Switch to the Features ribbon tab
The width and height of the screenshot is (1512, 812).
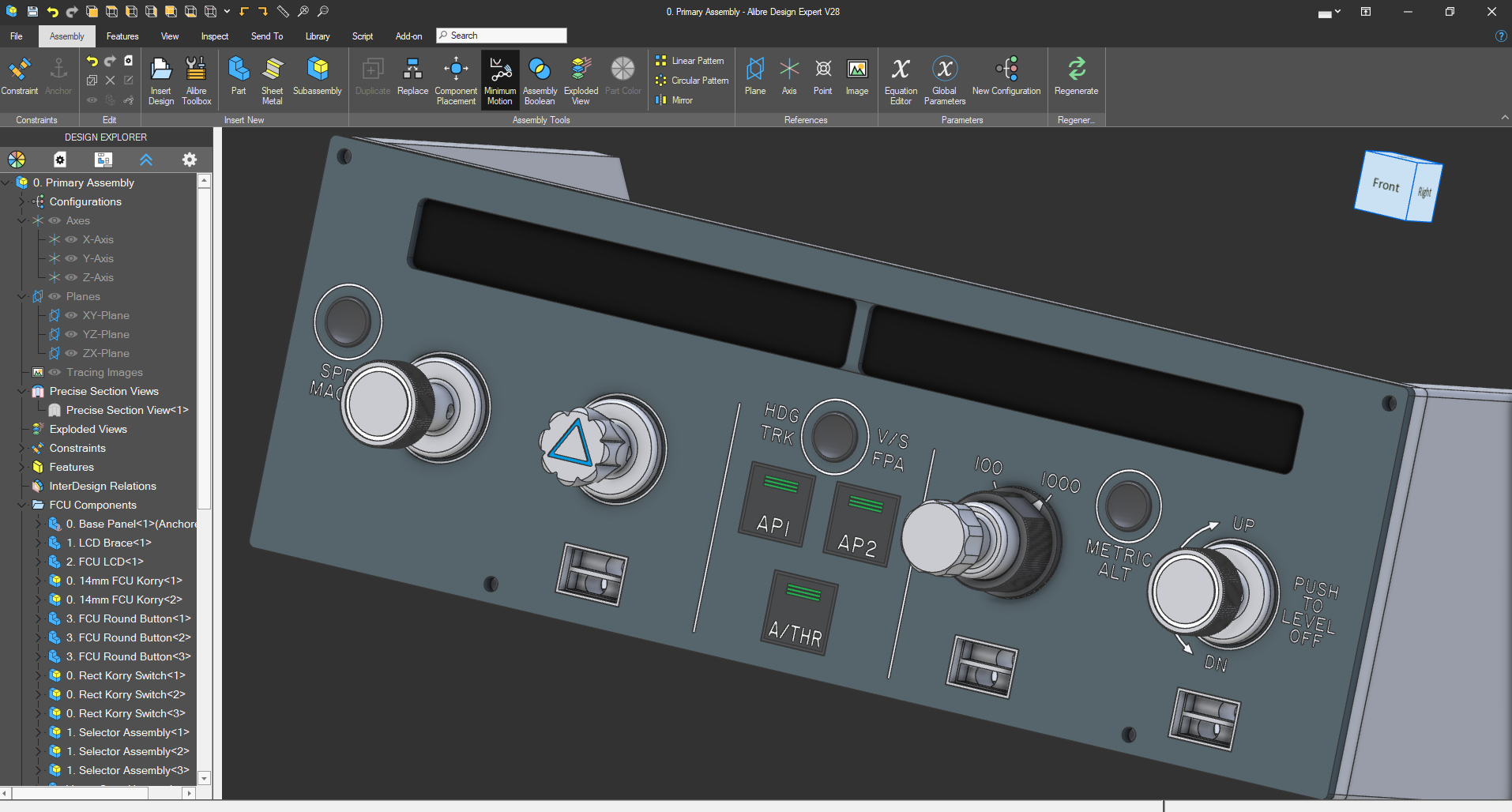[x=122, y=36]
